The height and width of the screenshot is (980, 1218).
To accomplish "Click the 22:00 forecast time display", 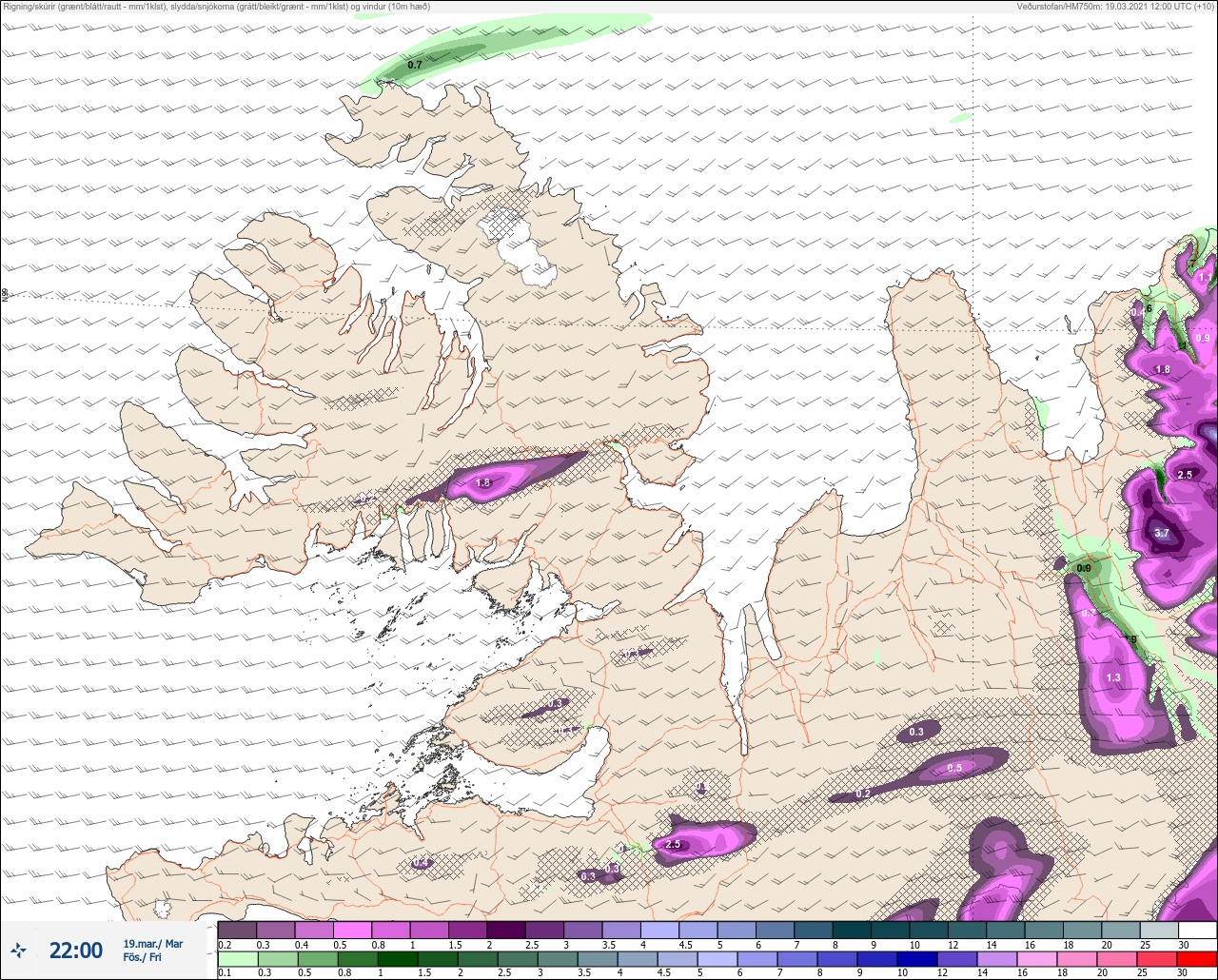I will coord(76,951).
